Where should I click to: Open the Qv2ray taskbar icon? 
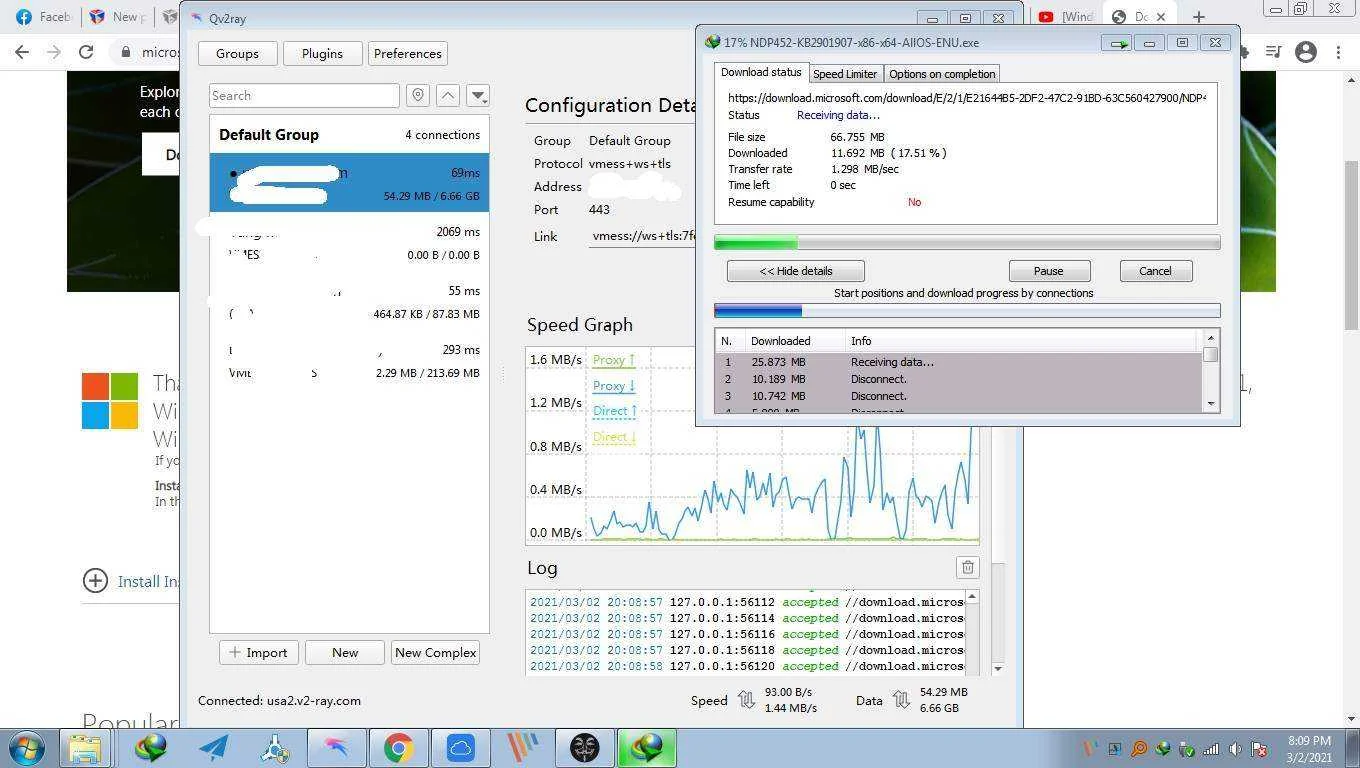click(336, 748)
